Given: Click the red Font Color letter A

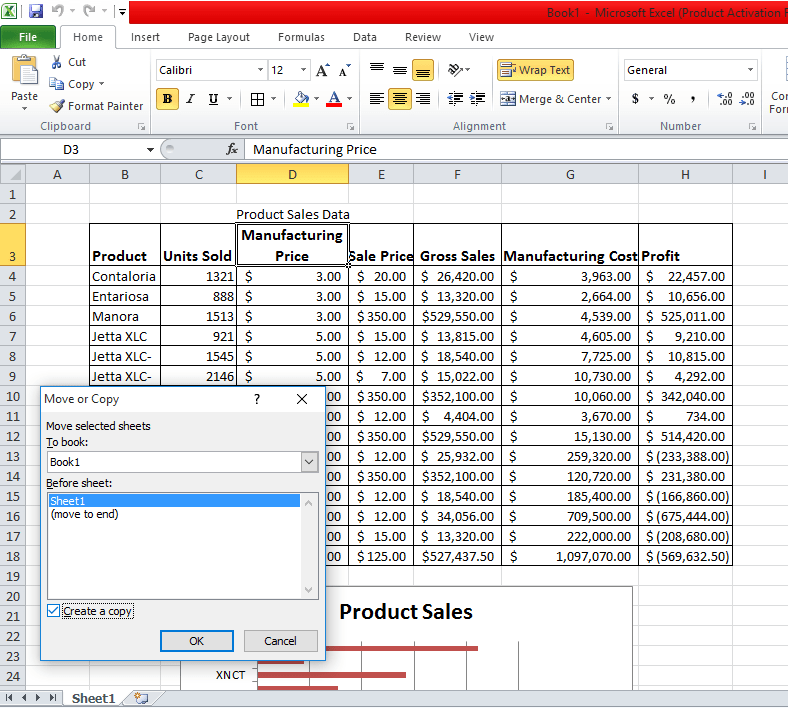Looking at the screenshot, I should (334, 99).
